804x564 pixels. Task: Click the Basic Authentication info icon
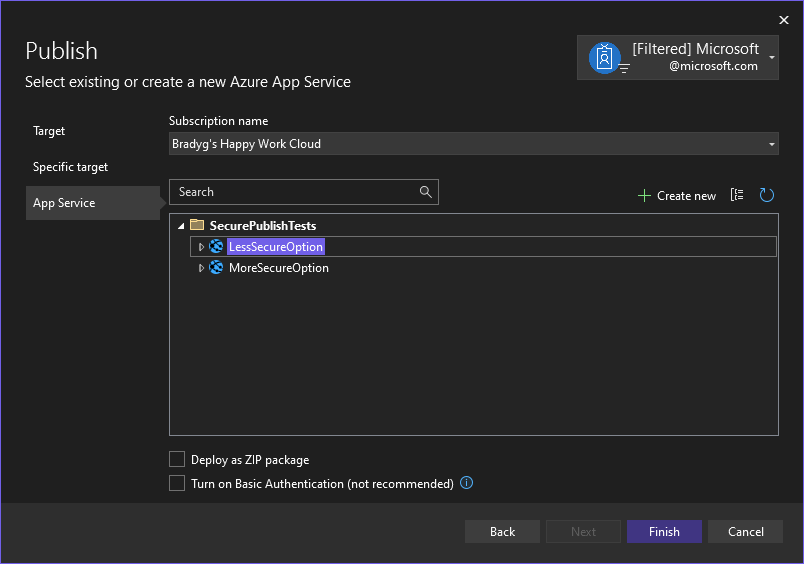pyautogui.click(x=466, y=483)
